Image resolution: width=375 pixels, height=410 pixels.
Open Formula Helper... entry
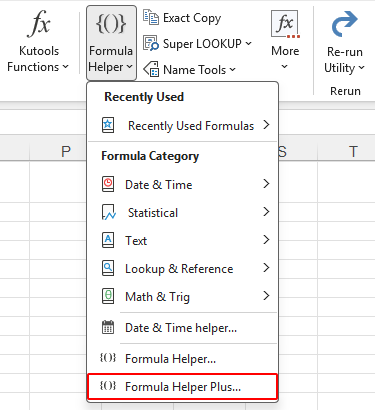[182, 359]
